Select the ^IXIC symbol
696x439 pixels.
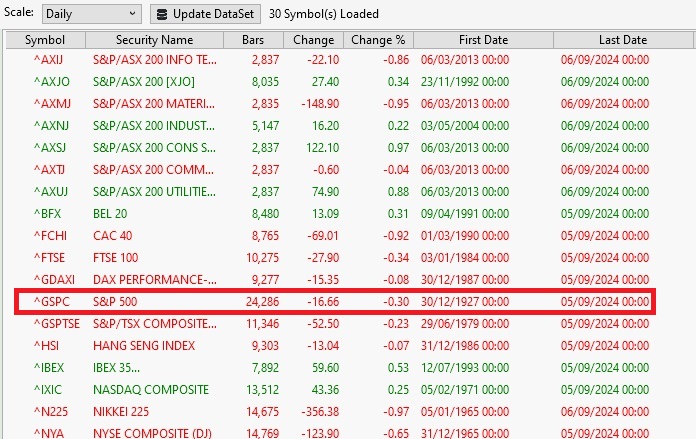(47, 390)
